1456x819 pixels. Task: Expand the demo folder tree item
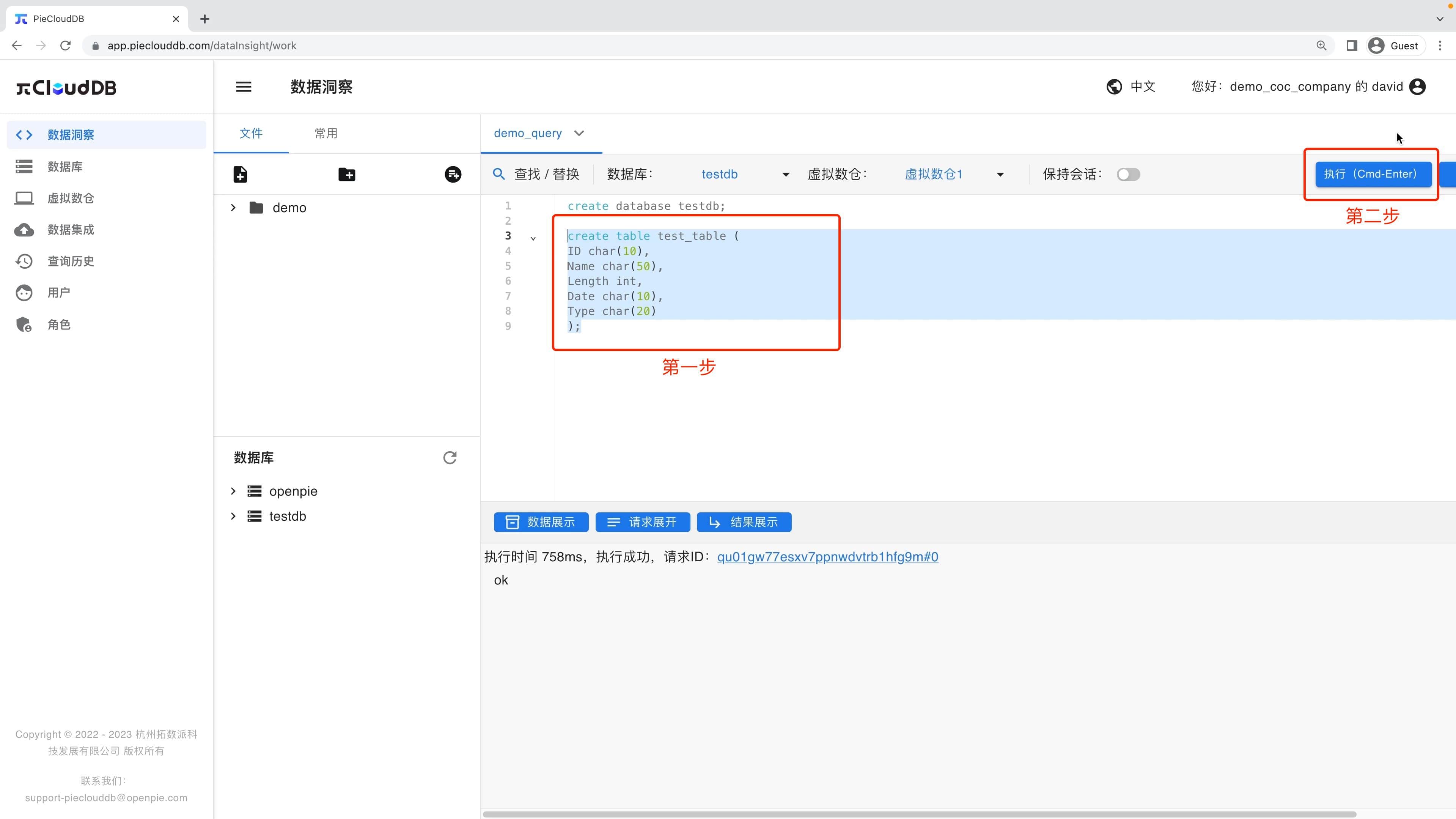click(233, 207)
